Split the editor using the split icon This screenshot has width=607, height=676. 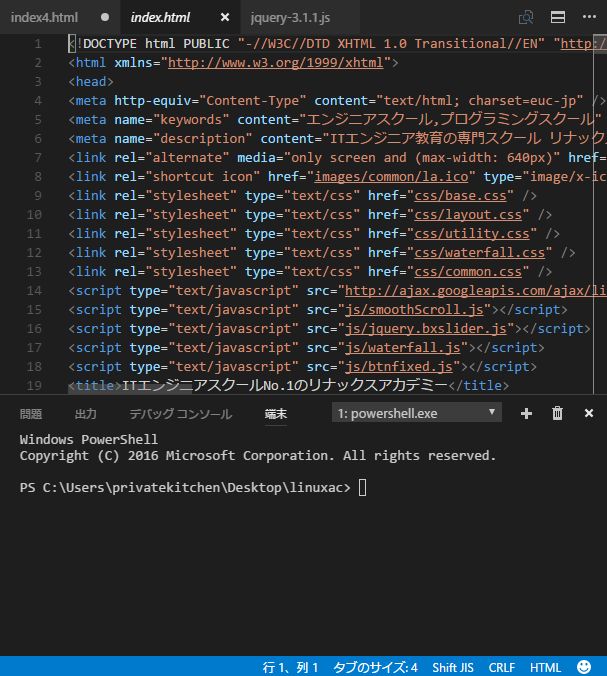tap(558, 17)
